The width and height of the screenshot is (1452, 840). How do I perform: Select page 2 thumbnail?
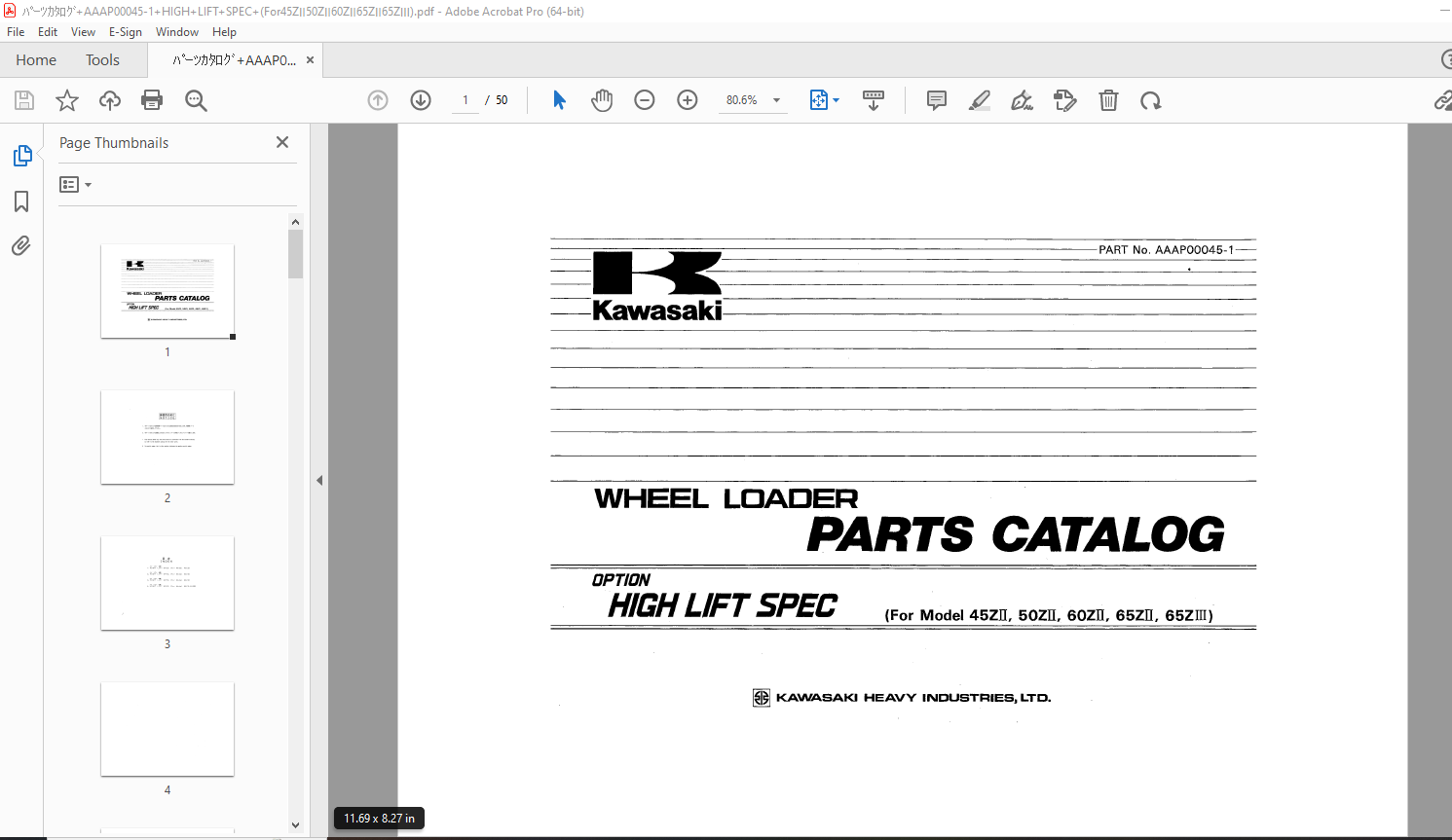tap(168, 437)
